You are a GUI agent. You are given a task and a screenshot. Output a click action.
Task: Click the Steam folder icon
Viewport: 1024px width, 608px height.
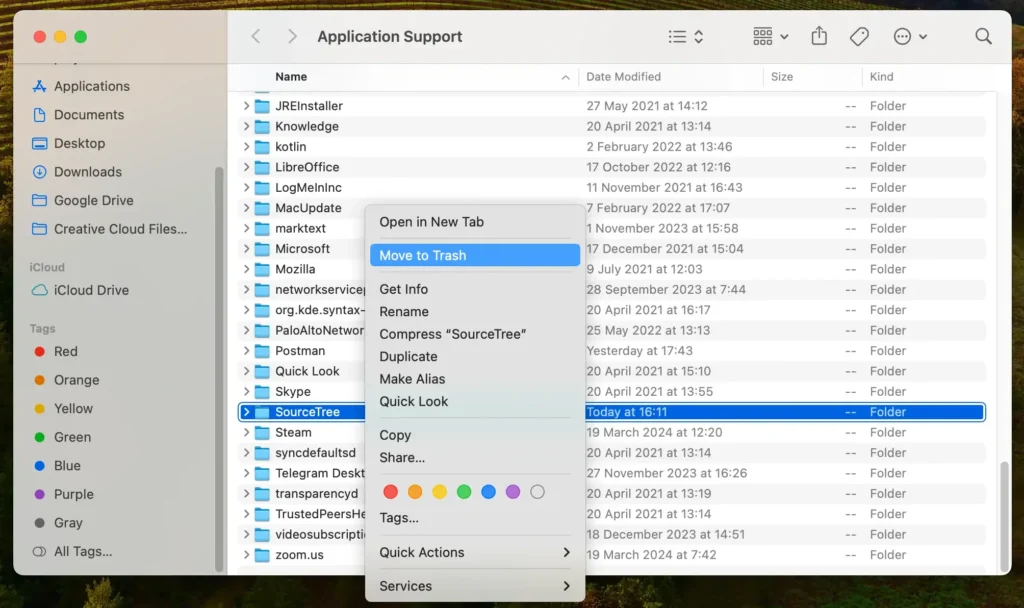pos(262,432)
